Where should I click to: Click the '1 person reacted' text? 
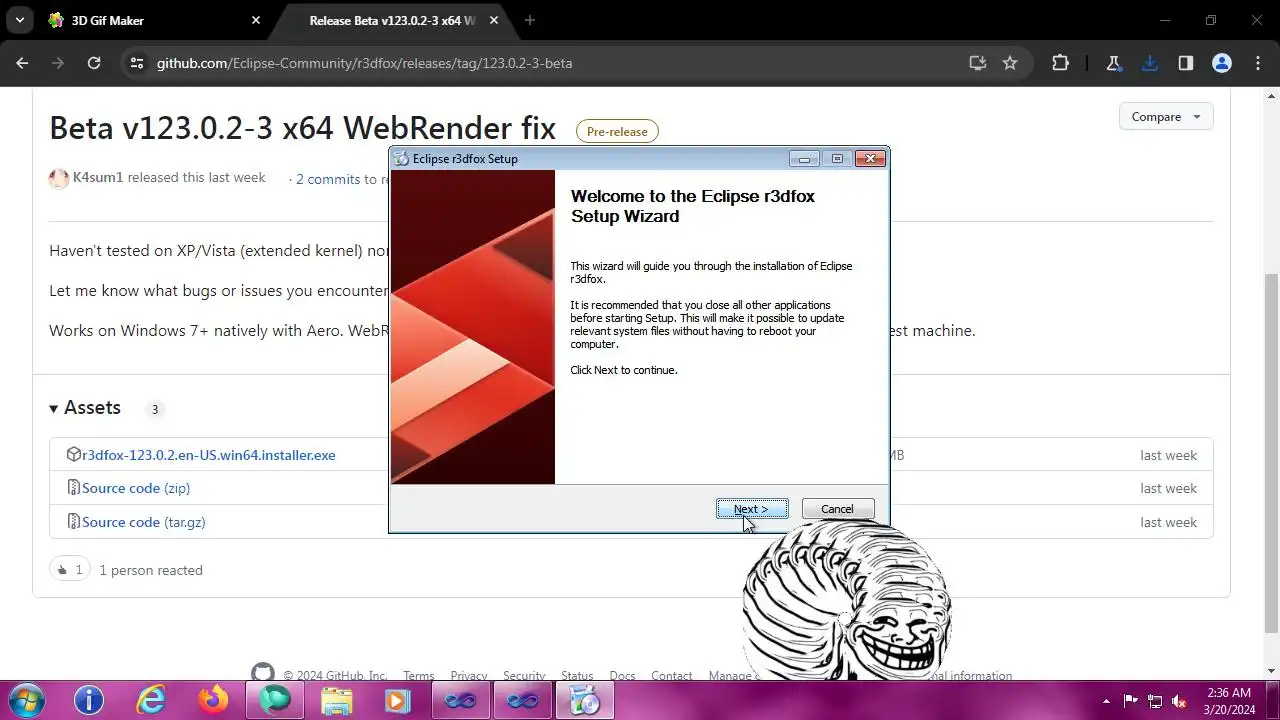tap(151, 570)
